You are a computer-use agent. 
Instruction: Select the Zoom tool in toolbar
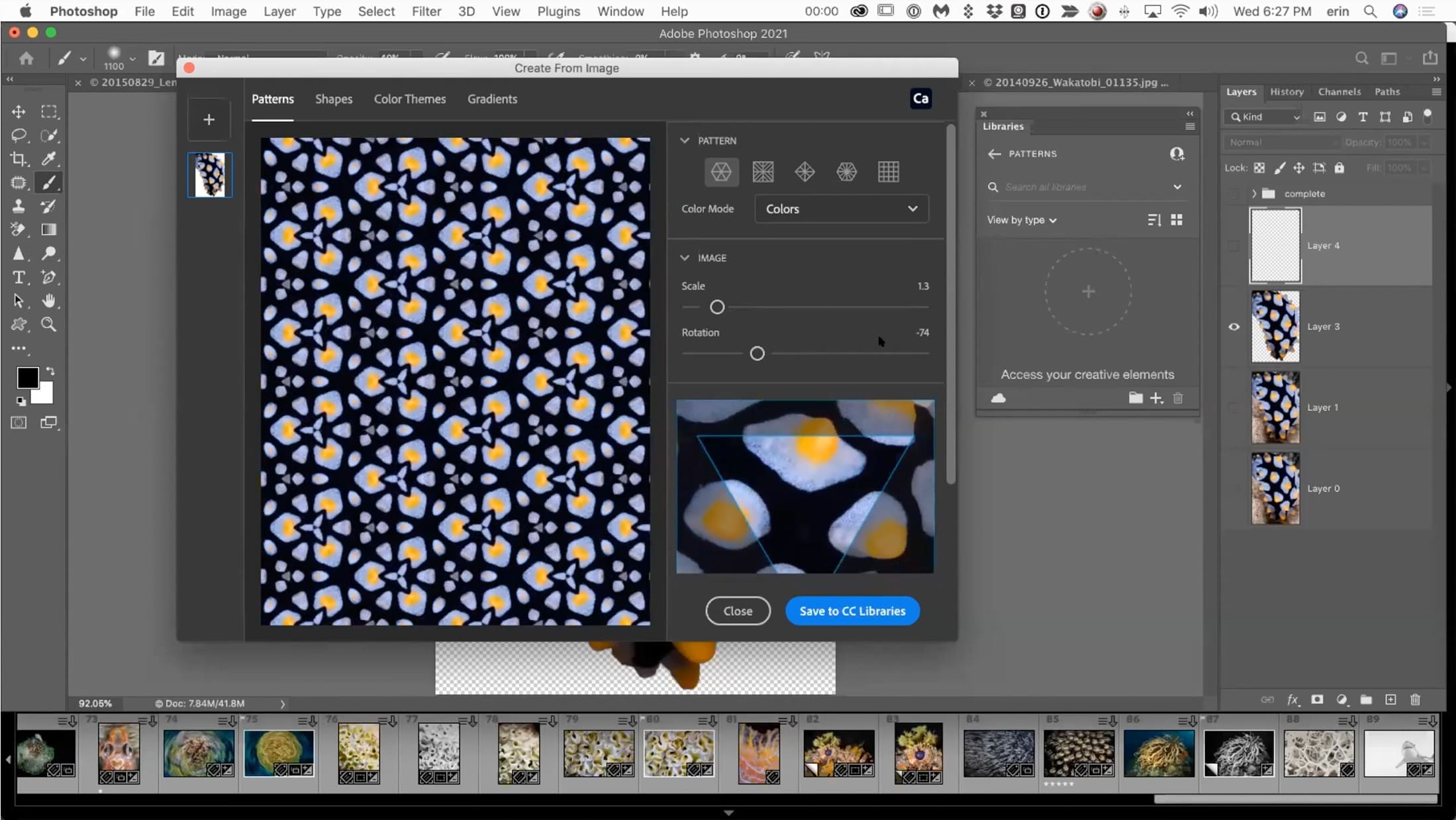pos(49,325)
